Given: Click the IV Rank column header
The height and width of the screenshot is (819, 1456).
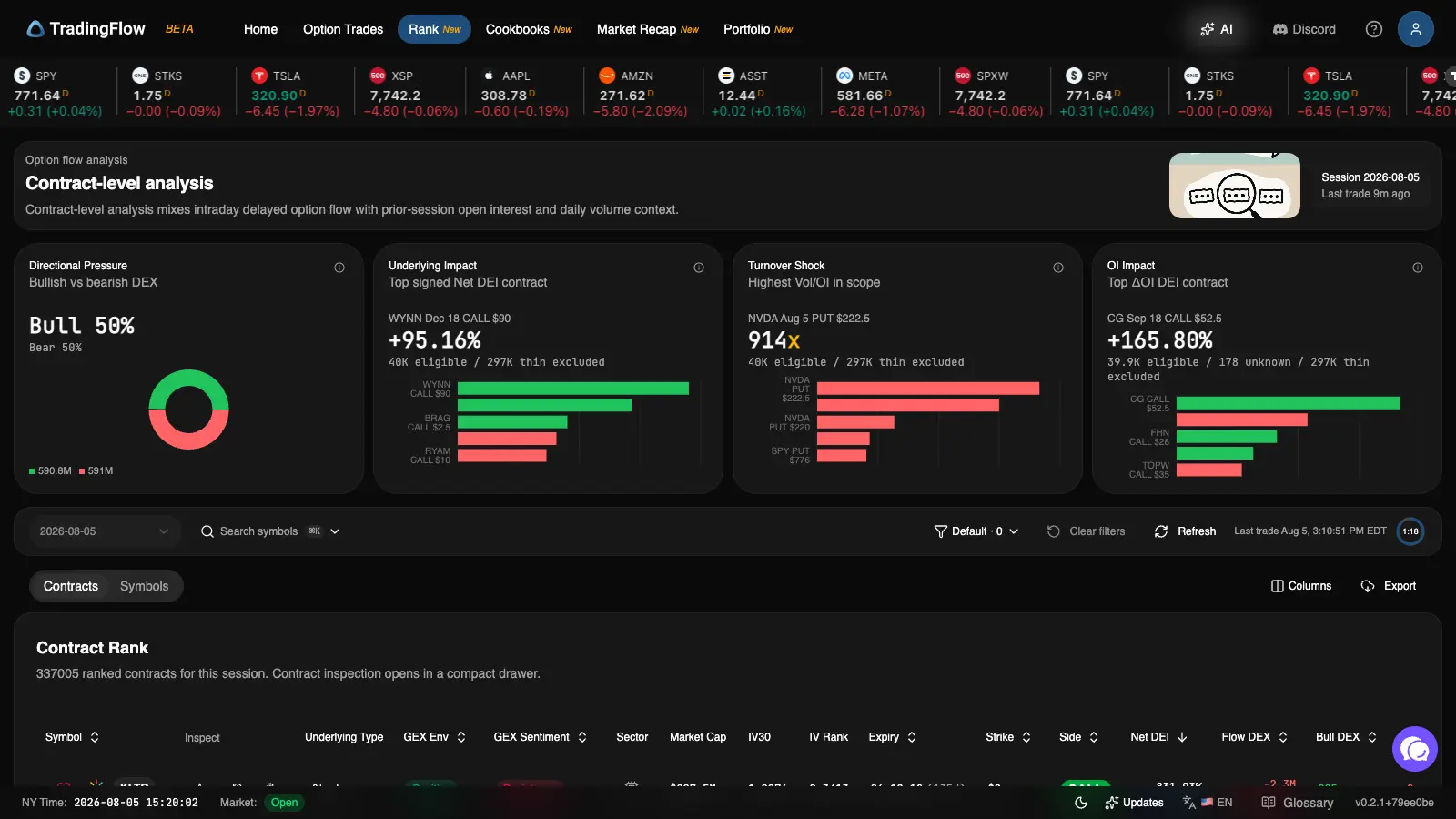Looking at the screenshot, I should pos(828,737).
